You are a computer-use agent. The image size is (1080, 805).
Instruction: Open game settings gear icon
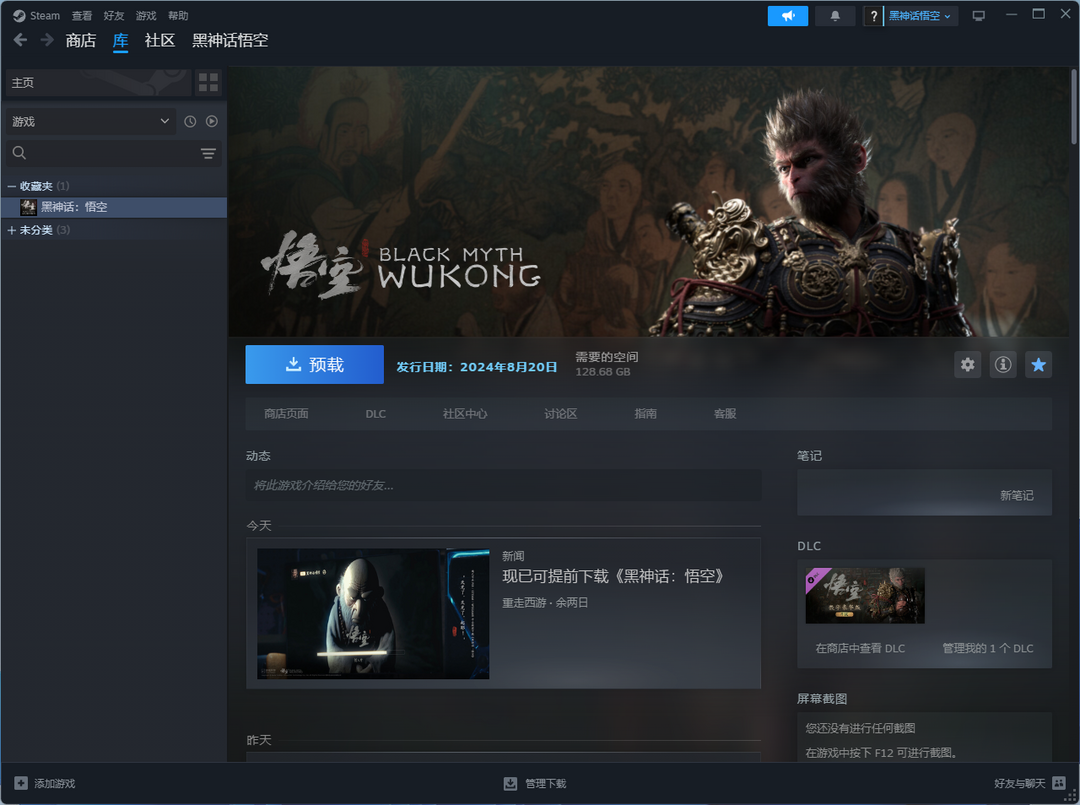click(967, 365)
